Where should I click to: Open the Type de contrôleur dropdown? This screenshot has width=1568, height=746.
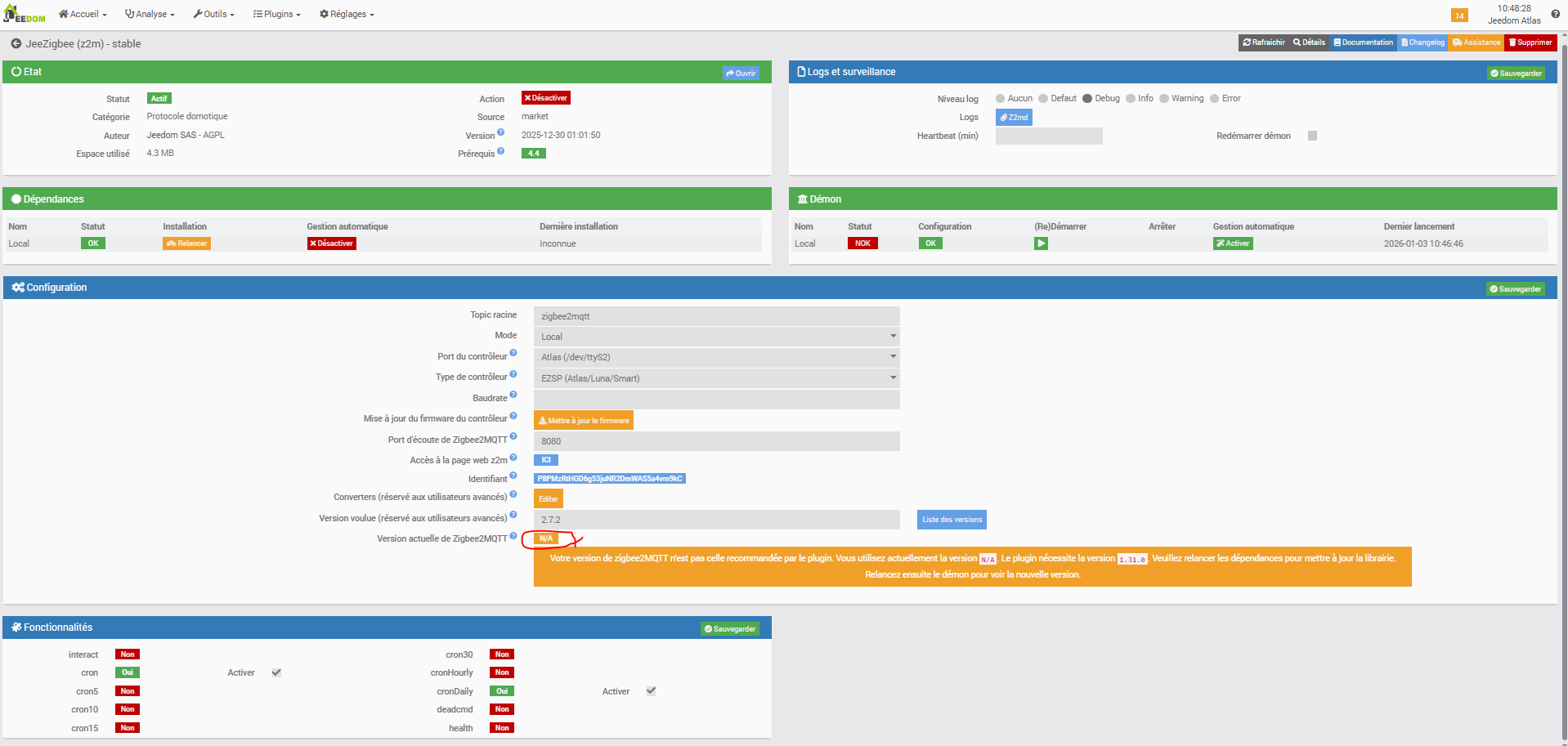717,378
